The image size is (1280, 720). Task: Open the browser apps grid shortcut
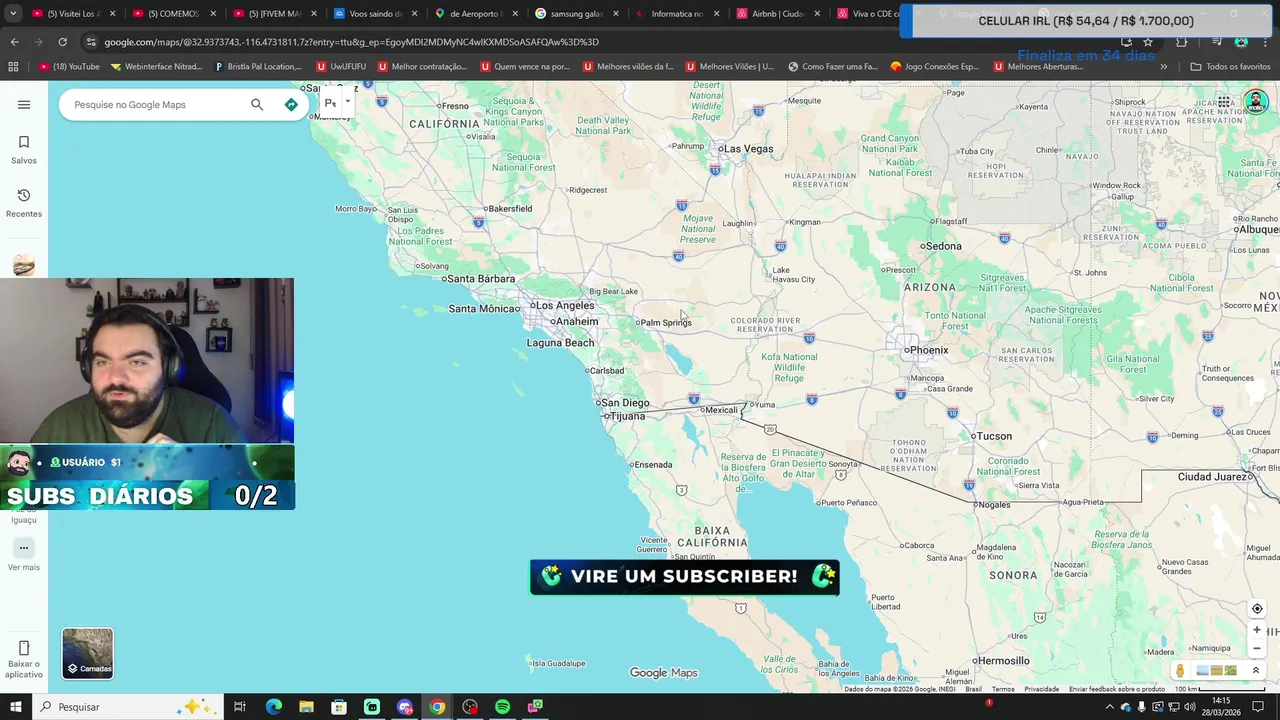tap(13, 67)
